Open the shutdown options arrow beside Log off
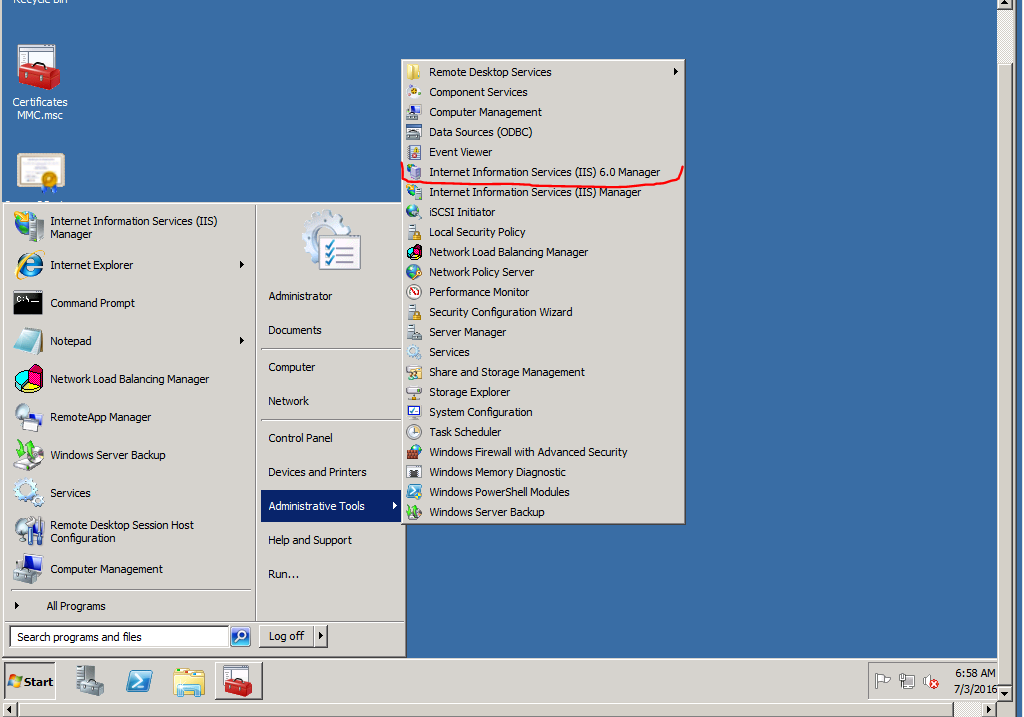Viewport: 1024px width, 717px height. (321, 636)
